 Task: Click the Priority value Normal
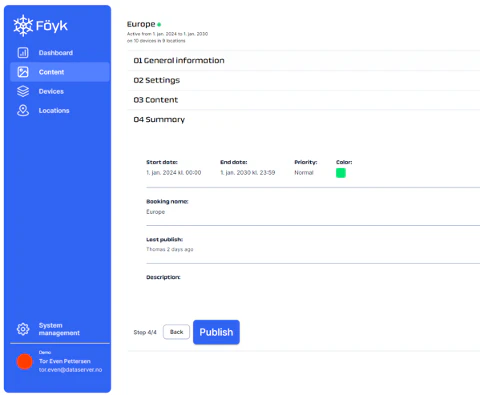point(304,172)
